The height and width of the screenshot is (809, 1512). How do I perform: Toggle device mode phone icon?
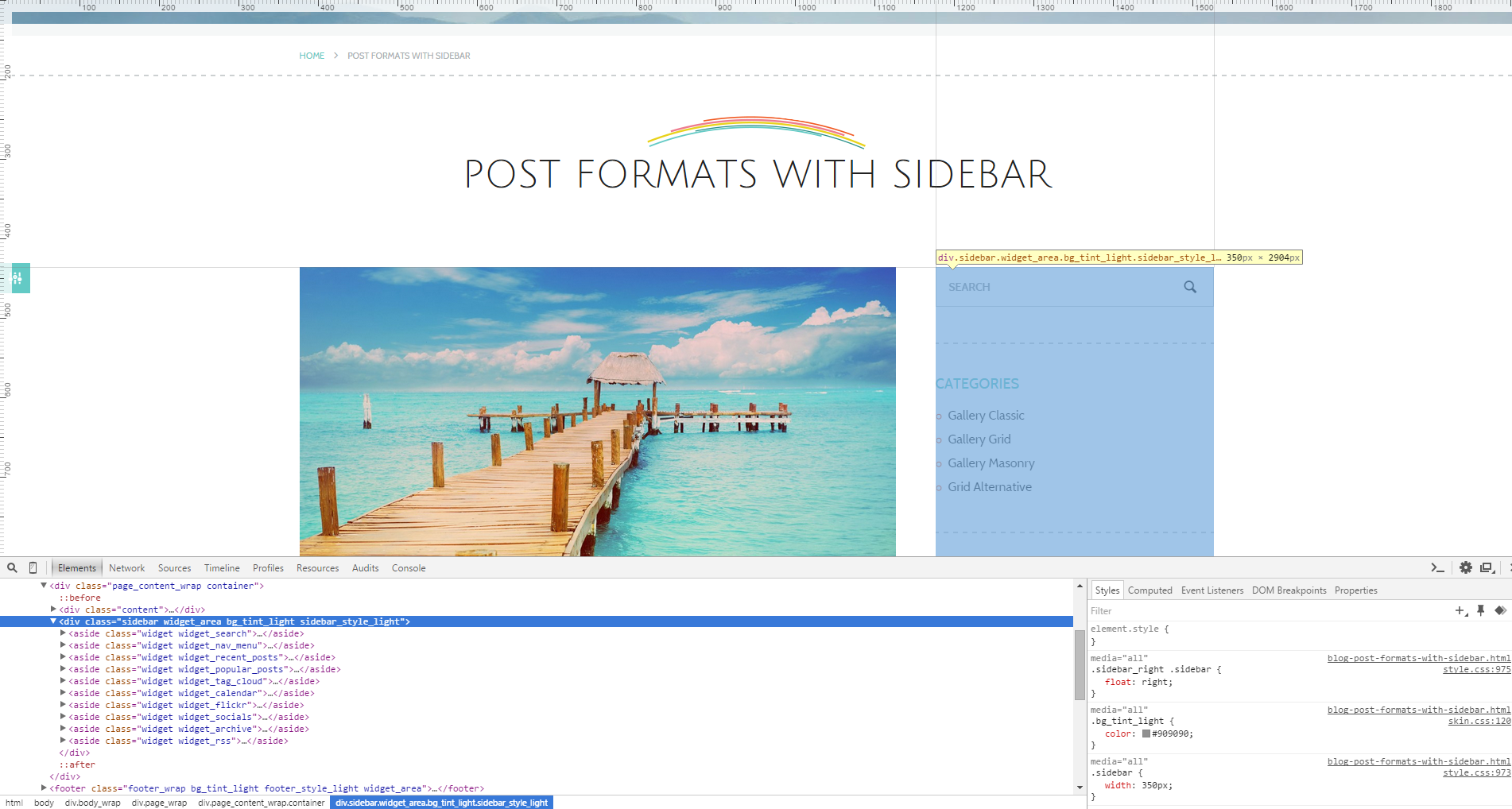coord(33,567)
